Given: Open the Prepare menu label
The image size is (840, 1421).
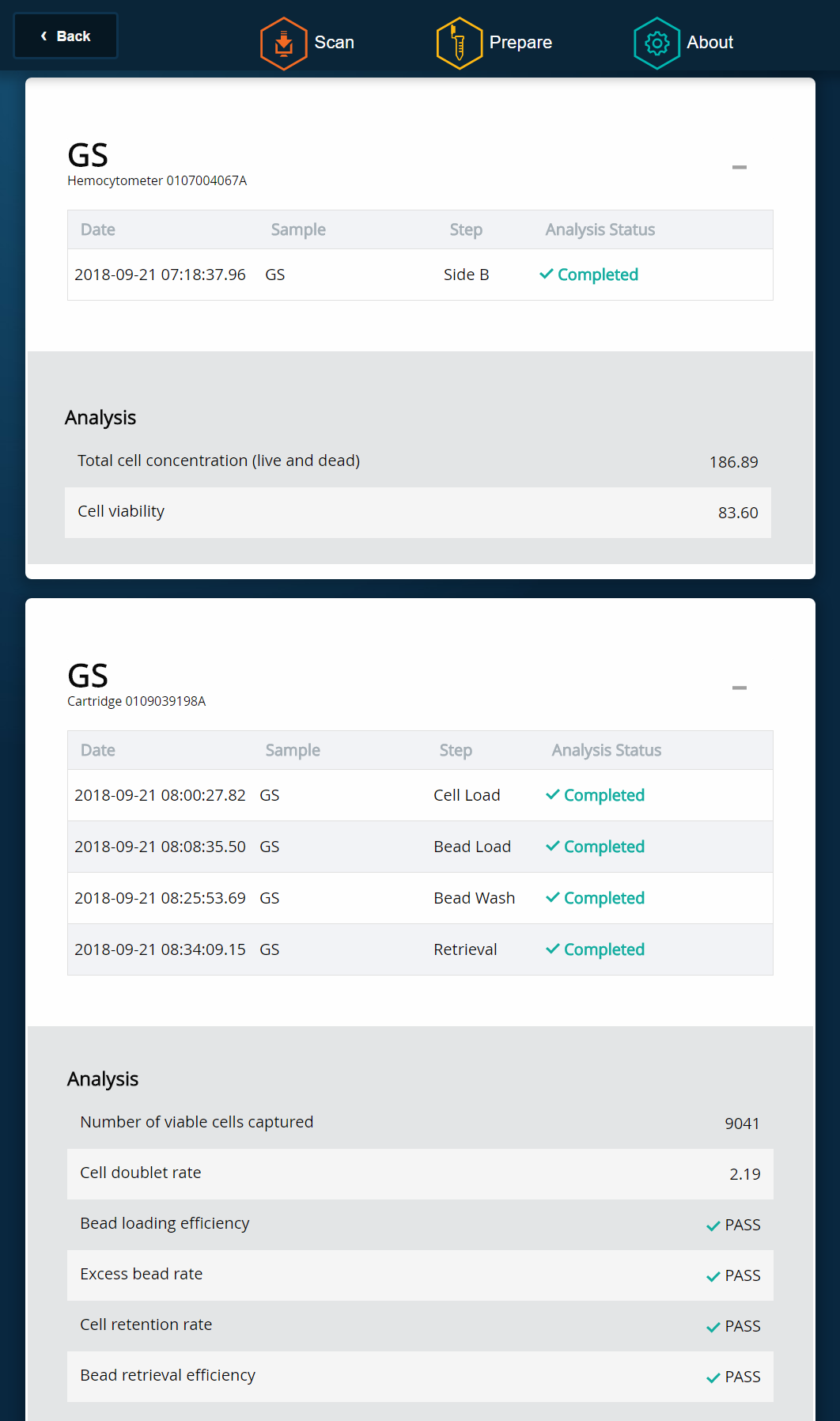Looking at the screenshot, I should (520, 43).
